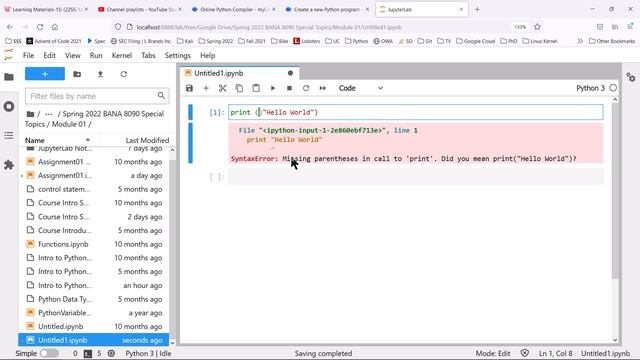This screenshot has width=640, height=360.
Task: Save the notebook with the disk icon
Action: (x=189, y=88)
